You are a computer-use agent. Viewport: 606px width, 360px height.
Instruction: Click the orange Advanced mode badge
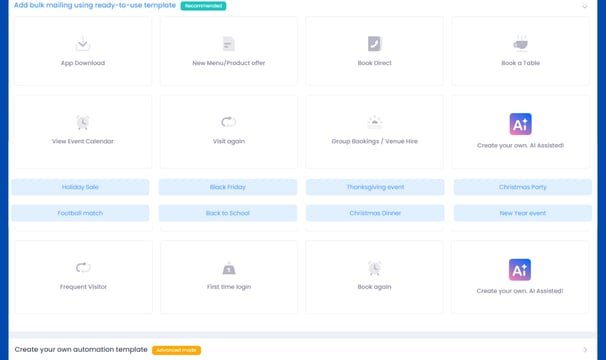coord(176,350)
